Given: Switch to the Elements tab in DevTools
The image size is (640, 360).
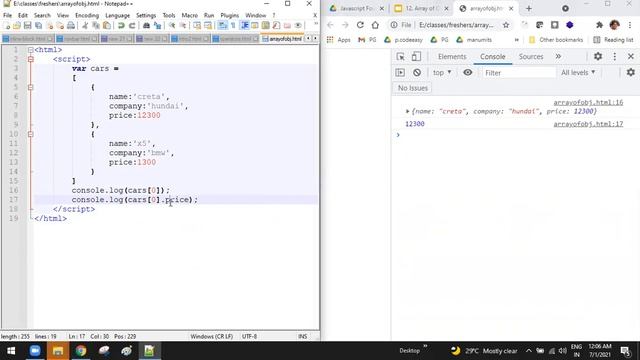Looking at the screenshot, I should tap(452, 57).
